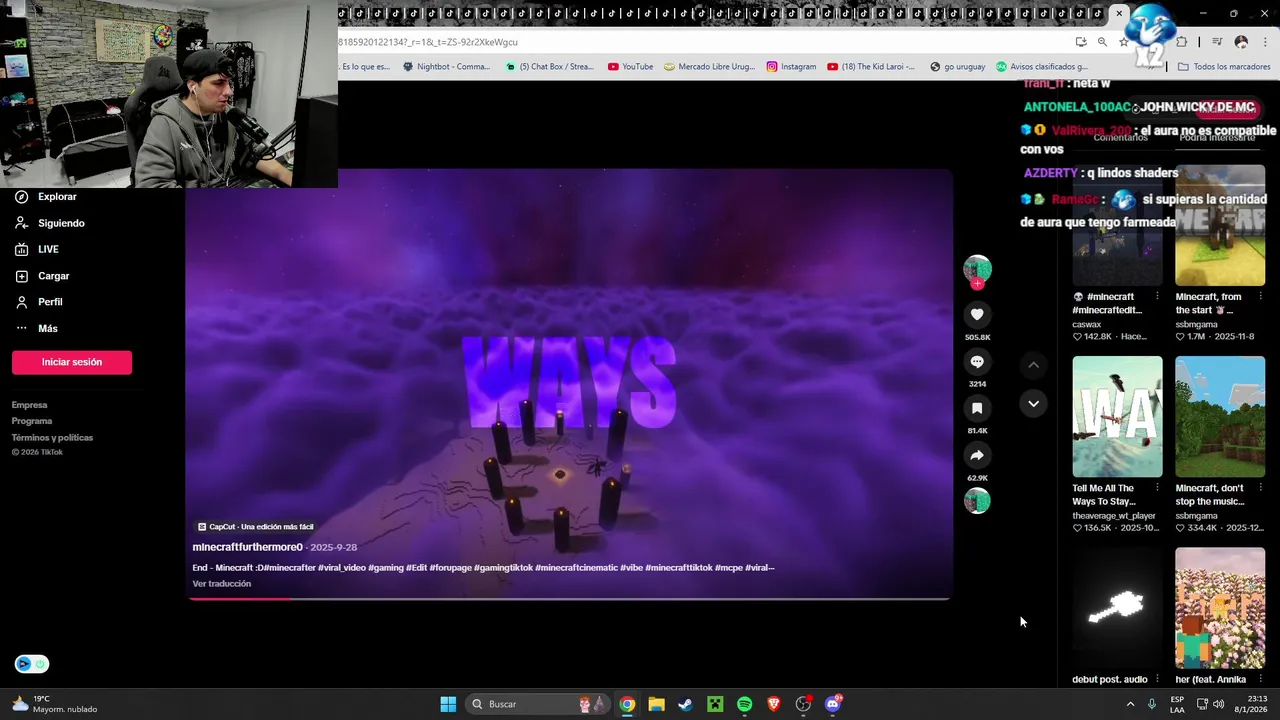Open 'Minecraft, from the start' thumbnail
The width and height of the screenshot is (1280, 720).
(x=1220, y=226)
